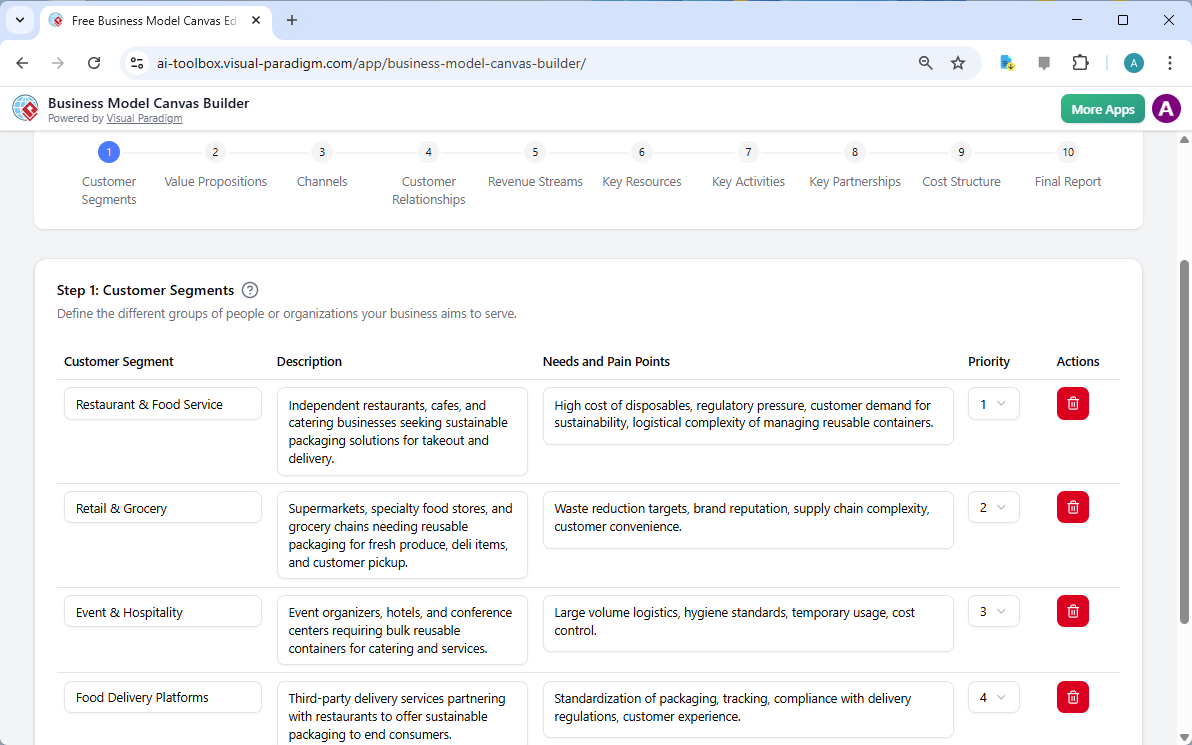
Task: Open the account avatar in the app header
Action: (1166, 108)
